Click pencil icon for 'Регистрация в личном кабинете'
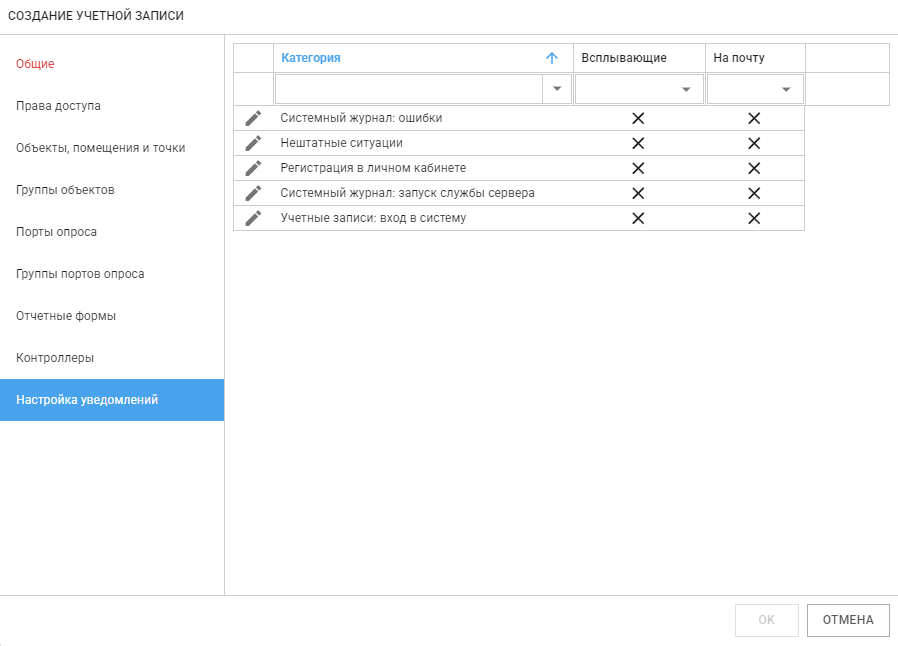 coord(253,168)
